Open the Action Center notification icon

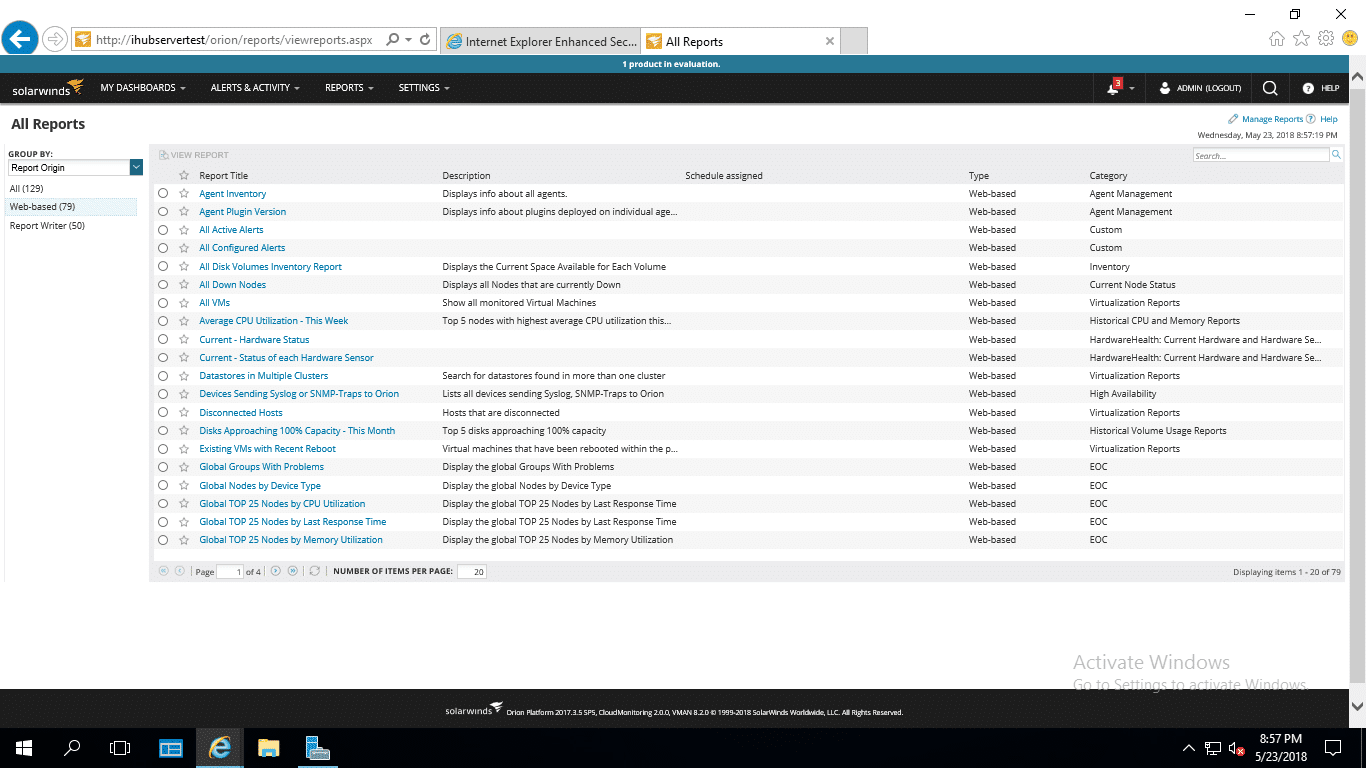1333,748
